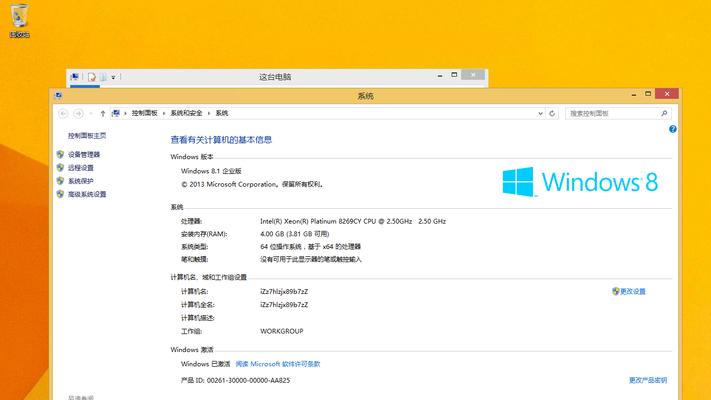Click the WORKGROUP workgroup value
Viewport: 711px width, 400px height.
(282, 331)
